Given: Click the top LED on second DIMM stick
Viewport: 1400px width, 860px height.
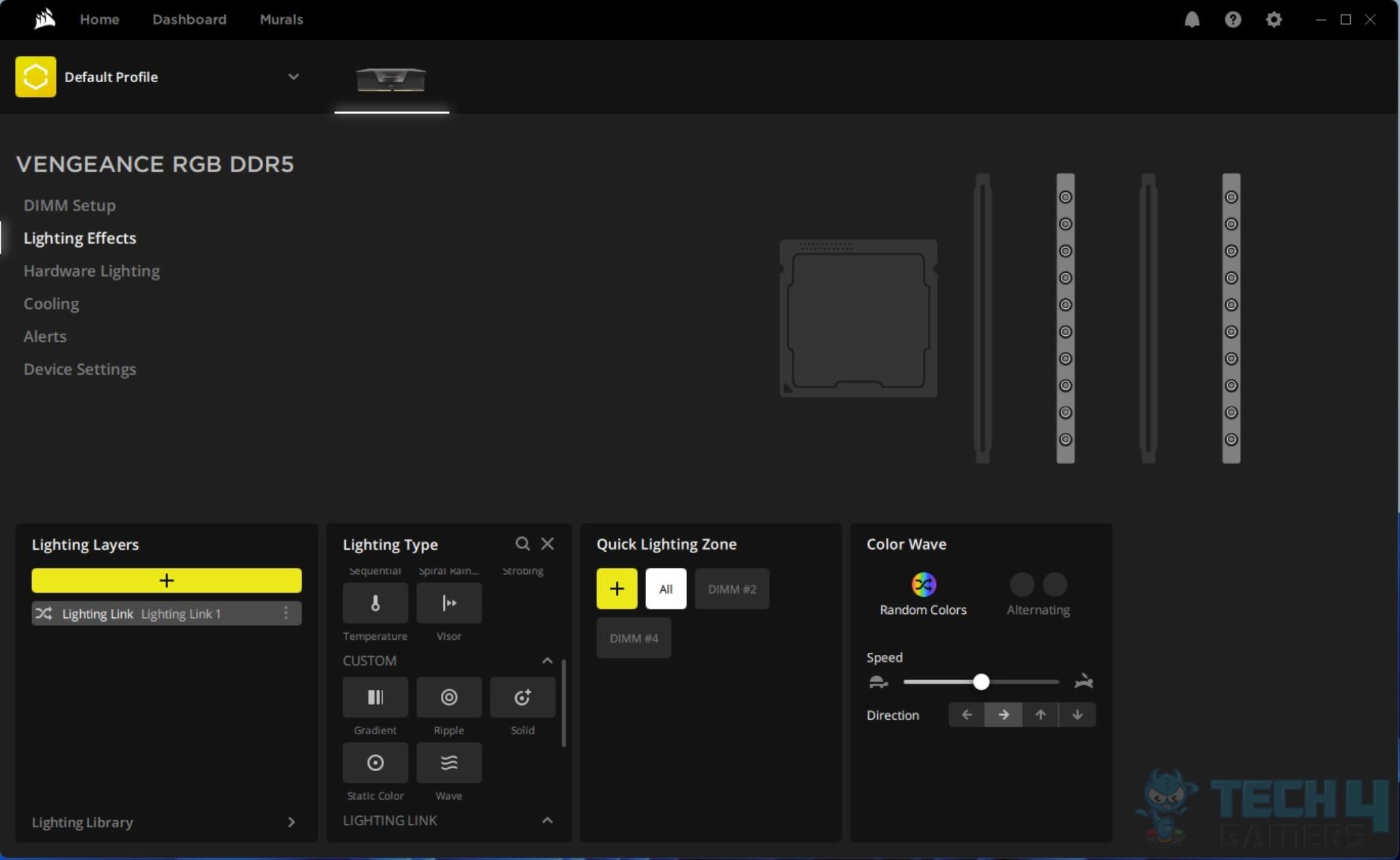Looking at the screenshot, I should 1065,197.
